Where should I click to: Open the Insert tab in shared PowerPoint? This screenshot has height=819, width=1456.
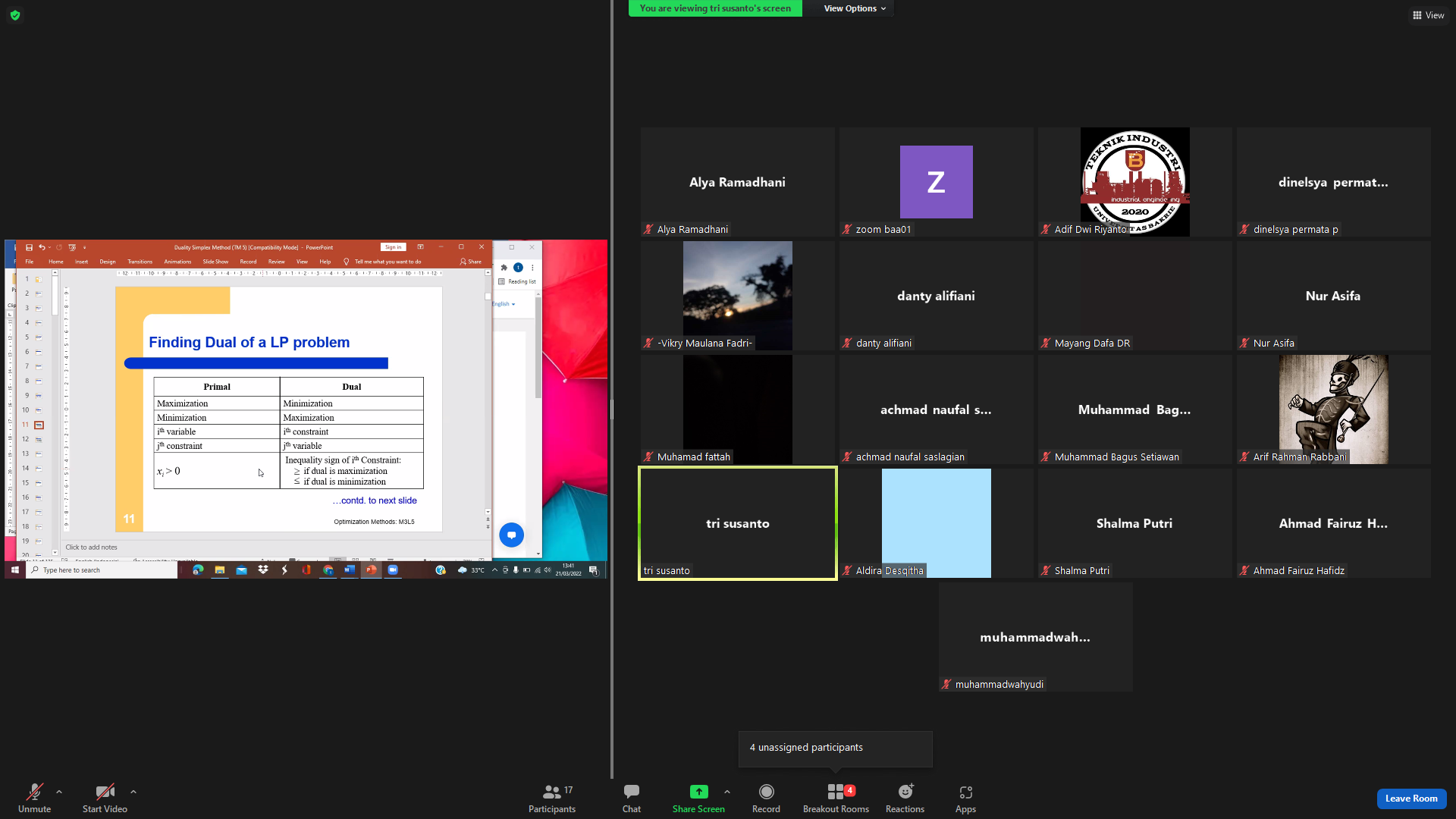[x=81, y=262]
